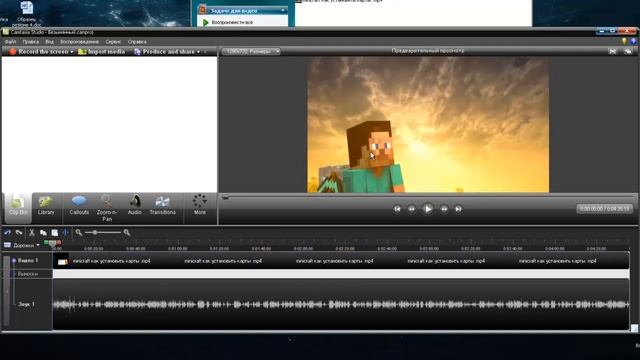Click the blue gem icon near the lightbulb

tap(633, 41)
